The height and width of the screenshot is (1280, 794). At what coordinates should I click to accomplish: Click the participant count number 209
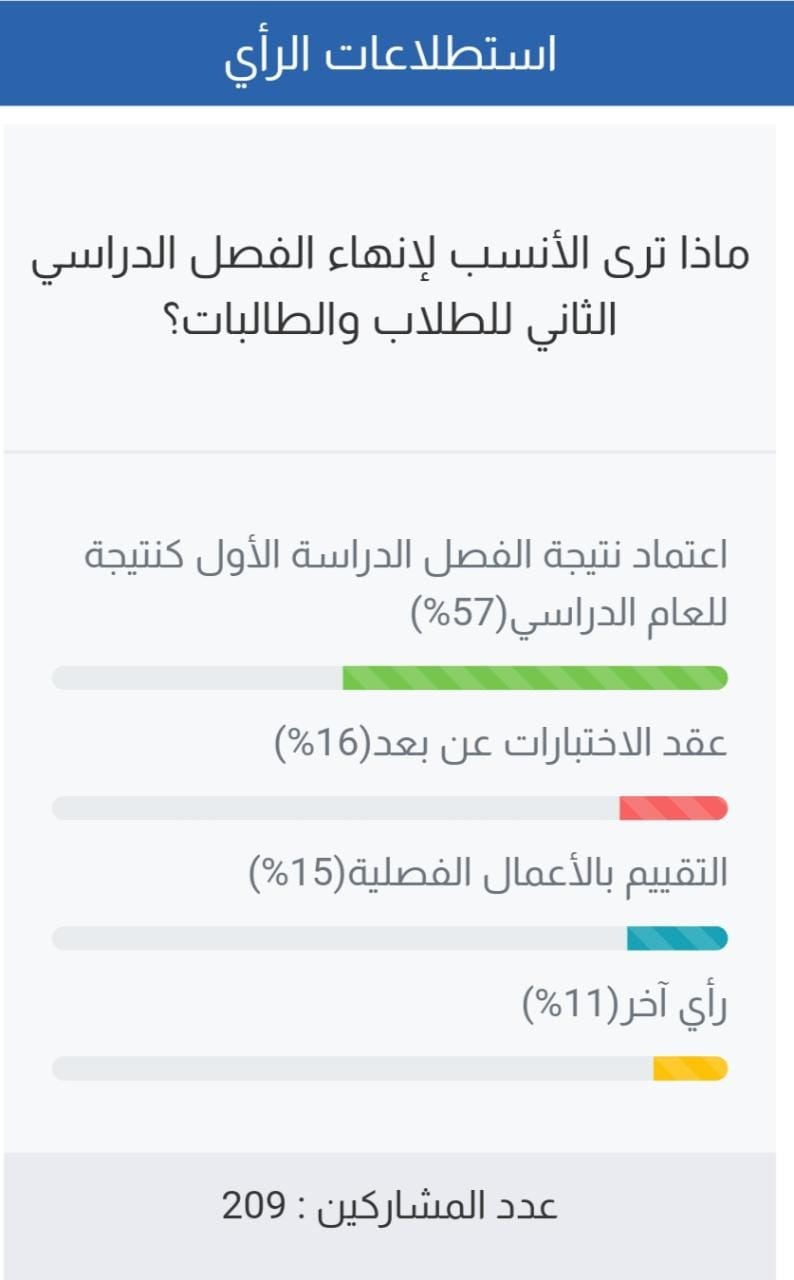click(x=252, y=1206)
